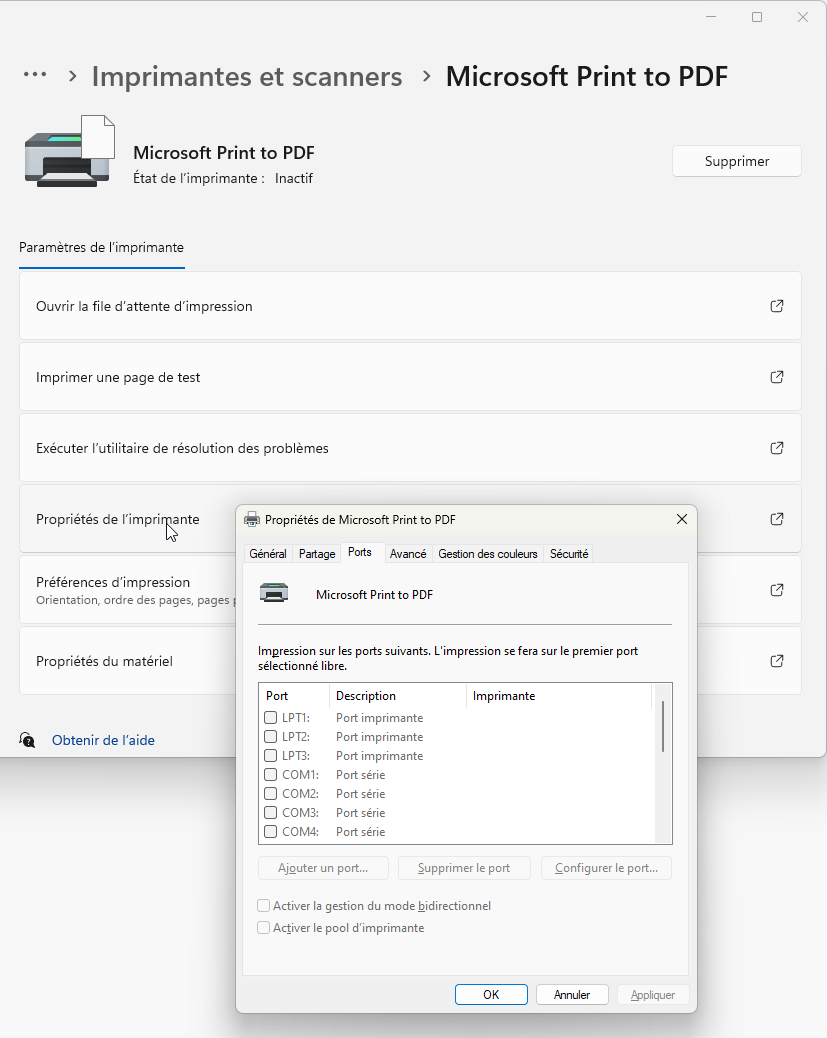This screenshot has width=827, height=1038.
Task: Check the COM1 port checkbox
Action: click(270, 775)
